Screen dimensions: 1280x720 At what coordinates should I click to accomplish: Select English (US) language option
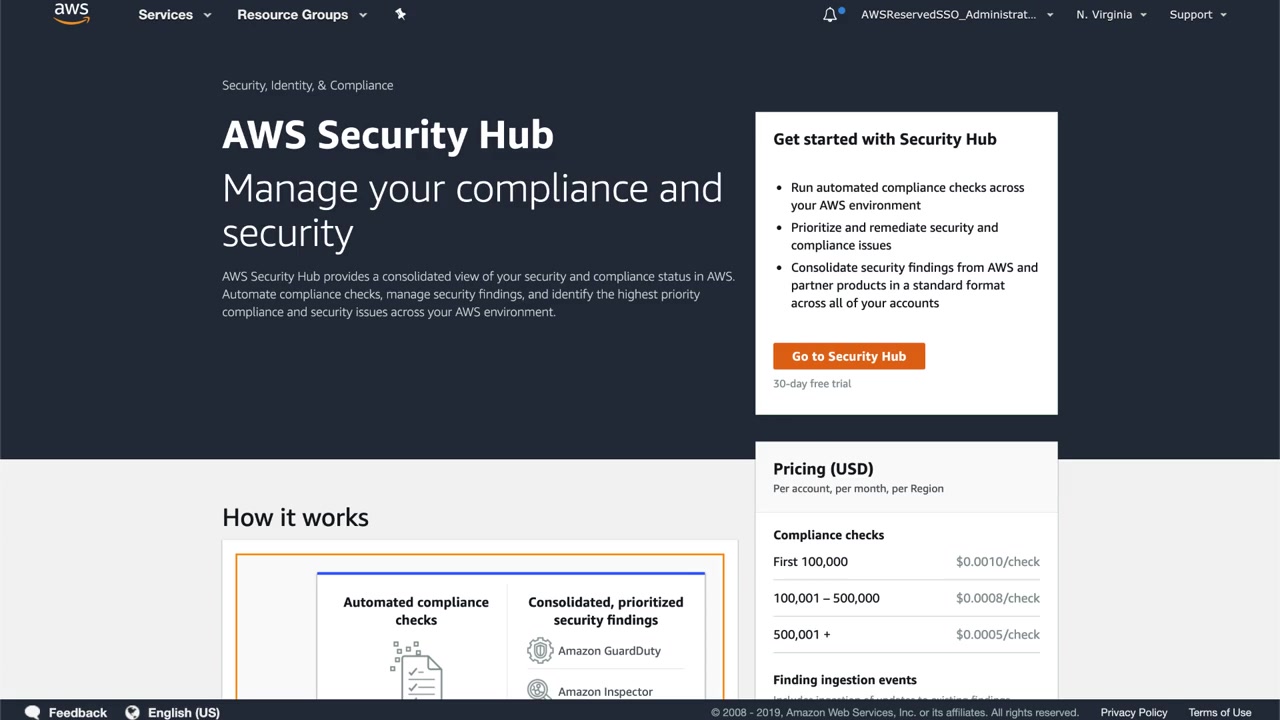tap(183, 712)
